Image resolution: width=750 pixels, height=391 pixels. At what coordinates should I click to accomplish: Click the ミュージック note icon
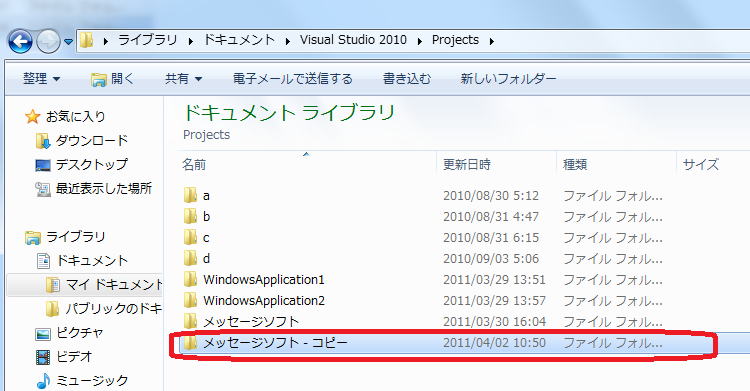(x=43, y=380)
